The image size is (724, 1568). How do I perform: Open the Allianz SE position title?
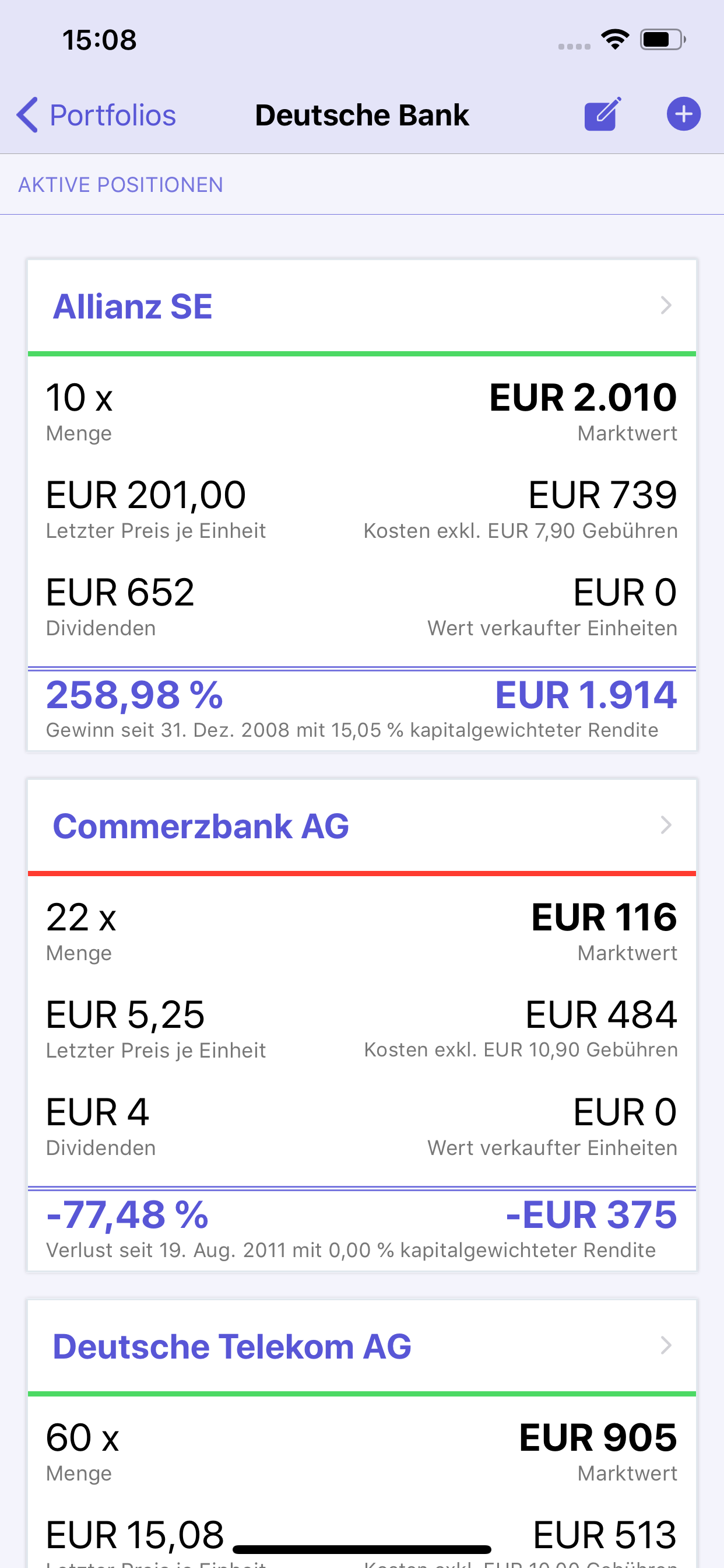click(x=133, y=306)
